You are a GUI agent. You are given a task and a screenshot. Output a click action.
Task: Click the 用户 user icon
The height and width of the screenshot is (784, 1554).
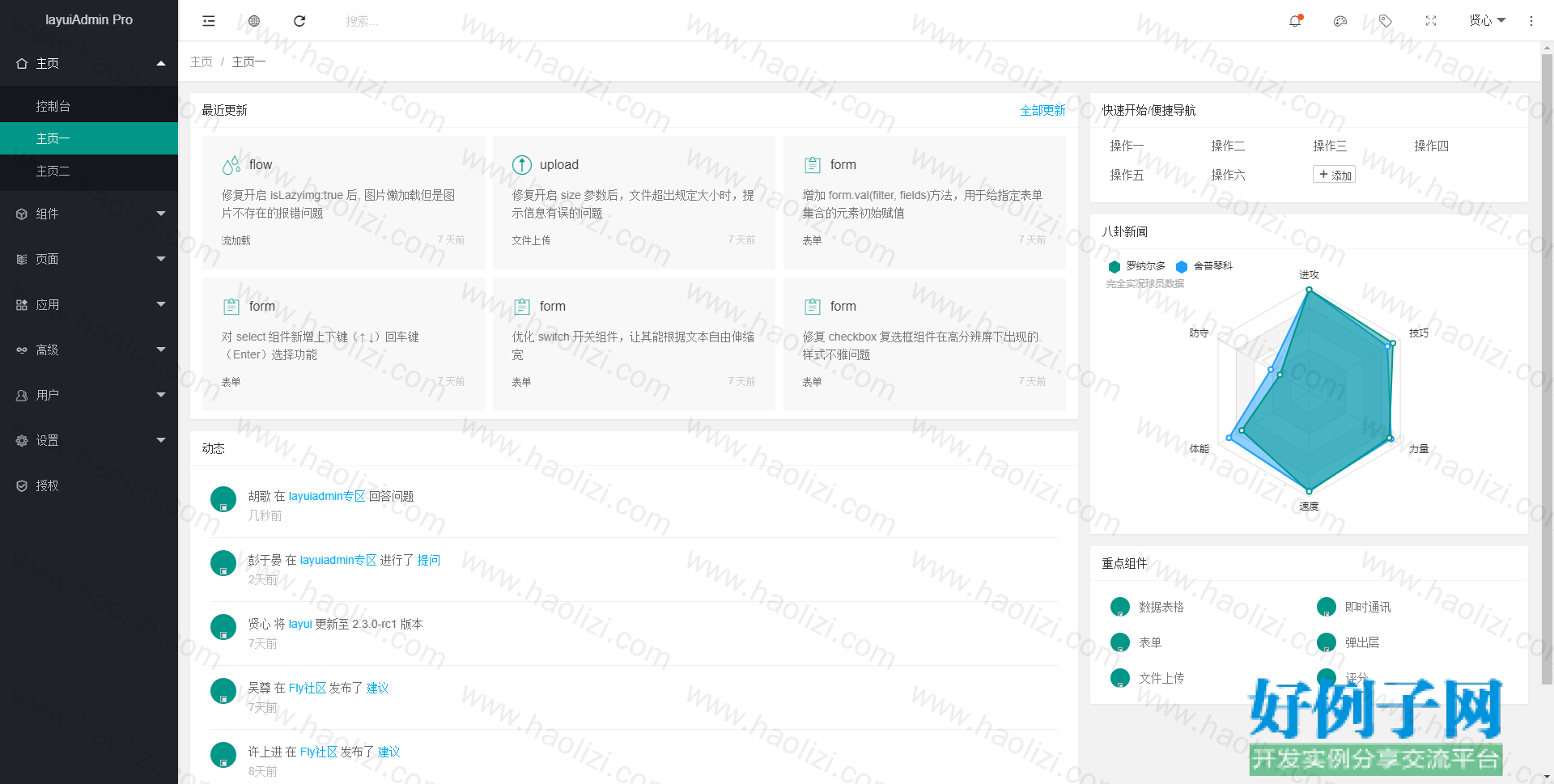22,395
